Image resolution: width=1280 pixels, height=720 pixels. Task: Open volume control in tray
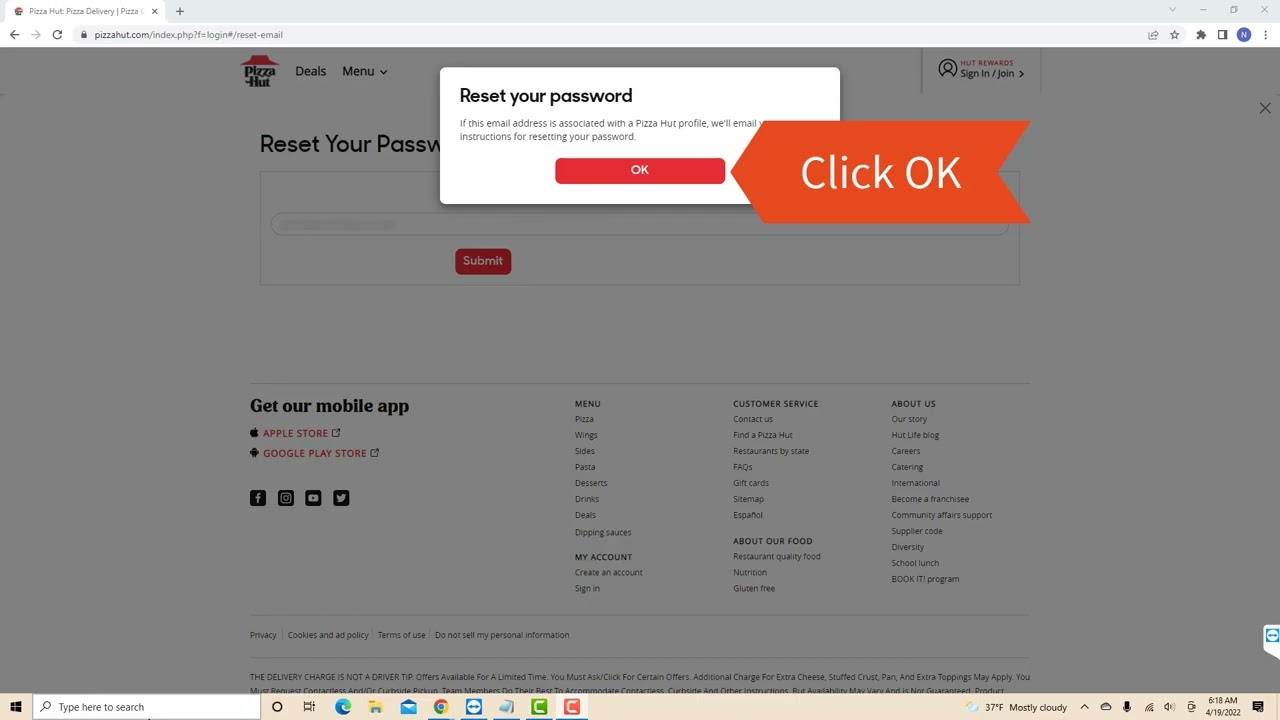(1169, 707)
